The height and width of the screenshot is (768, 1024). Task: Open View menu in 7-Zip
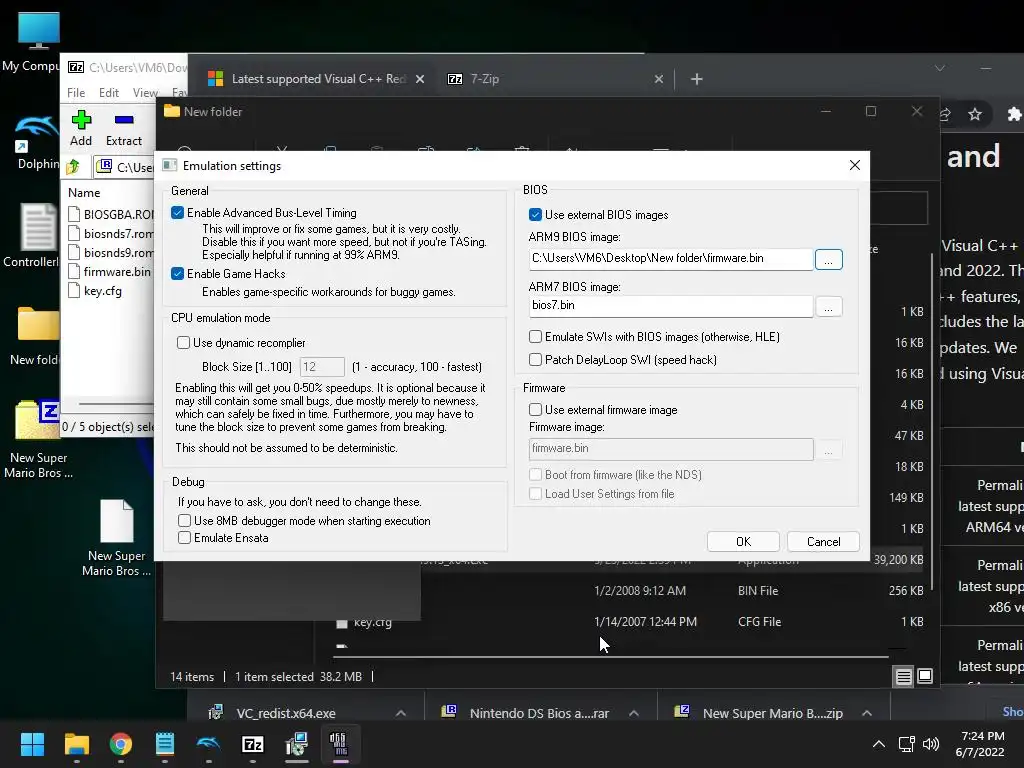click(x=145, y=93)
